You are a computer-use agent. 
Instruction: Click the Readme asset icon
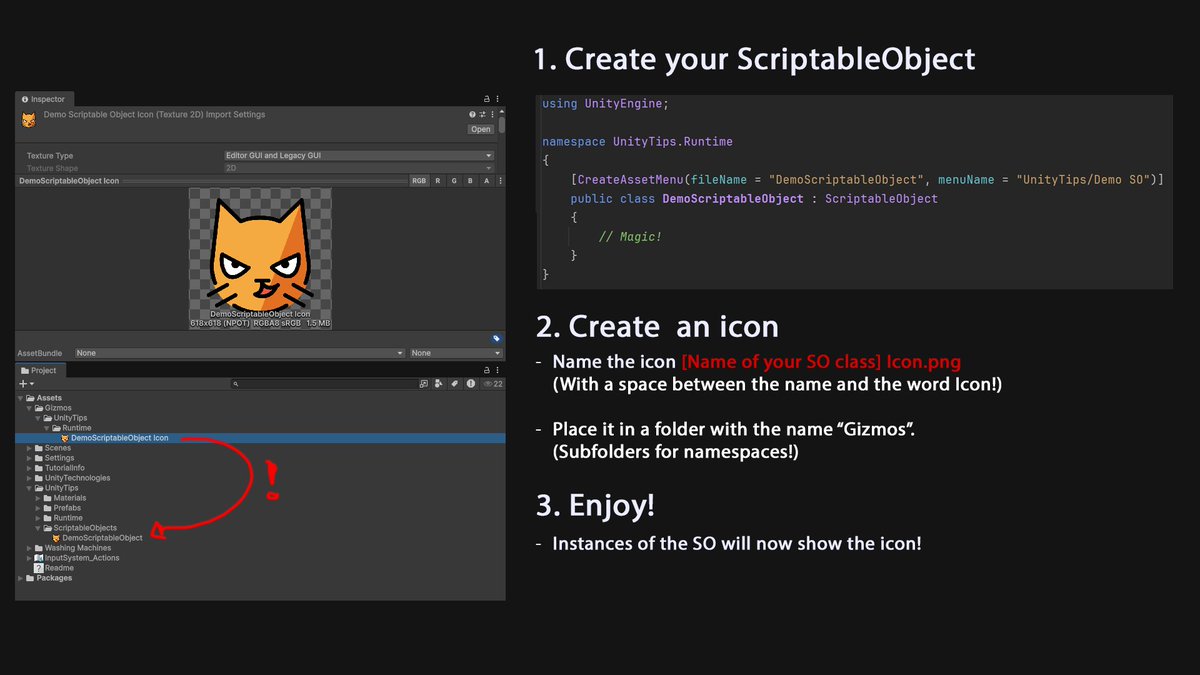pos(39,568)
